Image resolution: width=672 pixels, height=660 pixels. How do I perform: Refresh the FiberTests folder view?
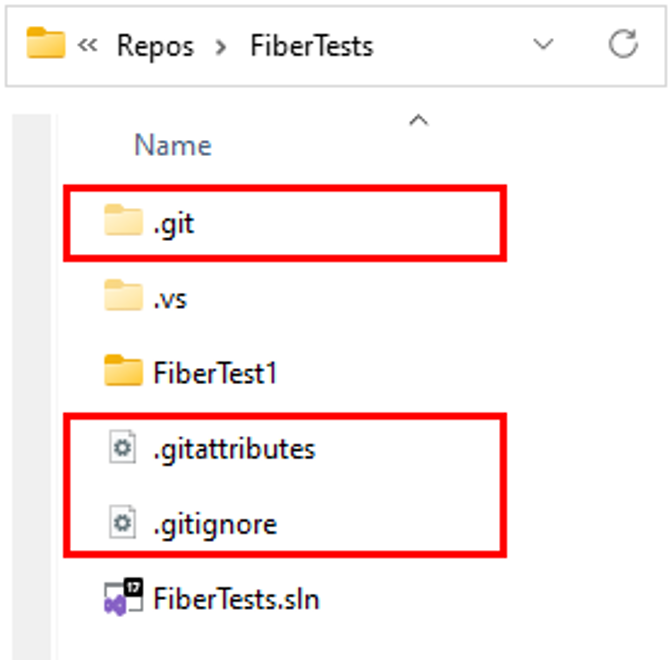pos(623,43)
